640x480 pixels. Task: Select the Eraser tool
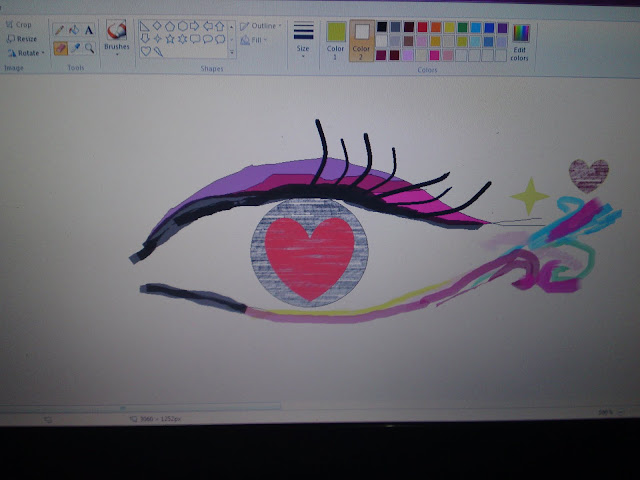click(x=60, y=49)
